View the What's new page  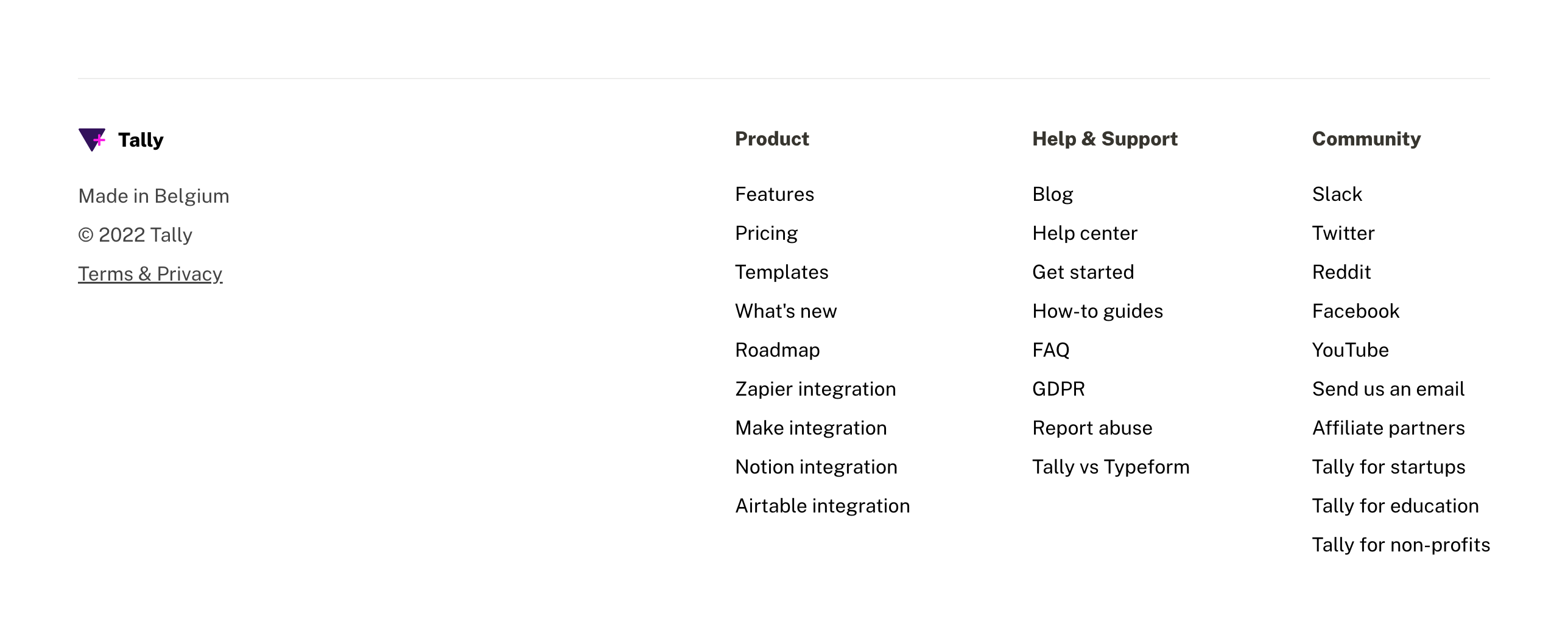pos(786,311)
